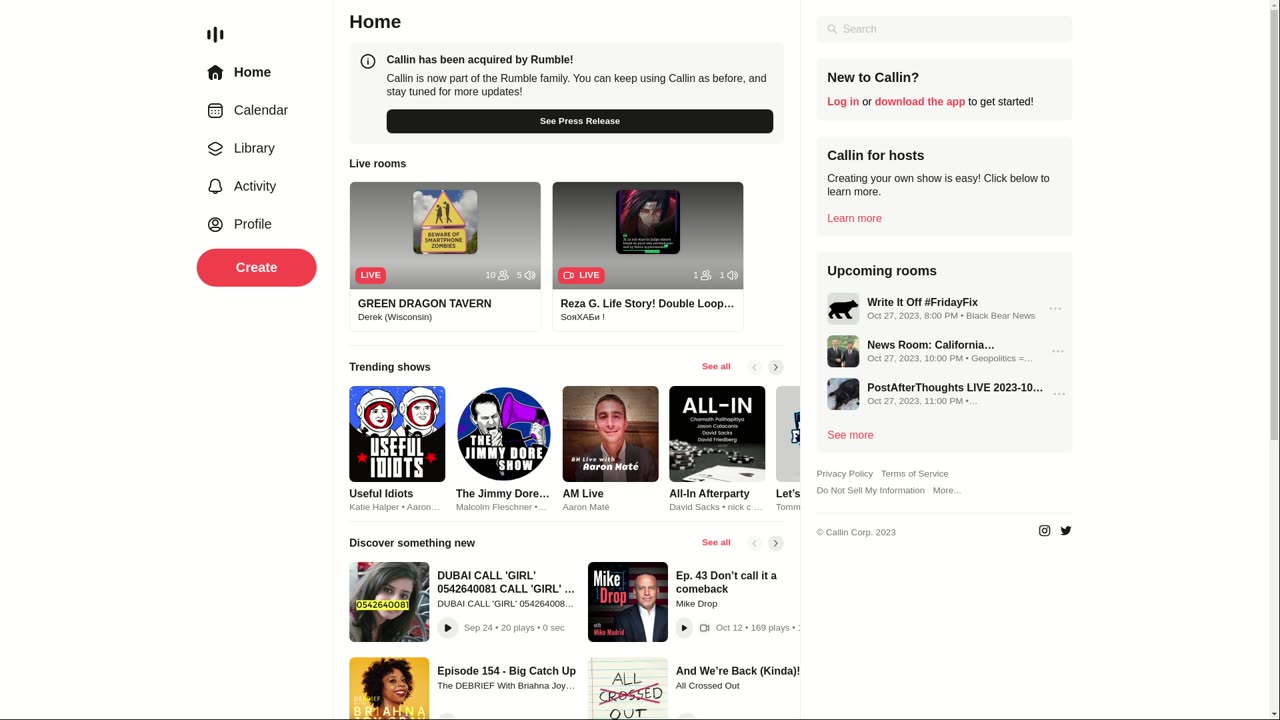The width and height of the screenshot is (1280, 720).
Task: Open Terms of Service link
Action: point(914,474)
